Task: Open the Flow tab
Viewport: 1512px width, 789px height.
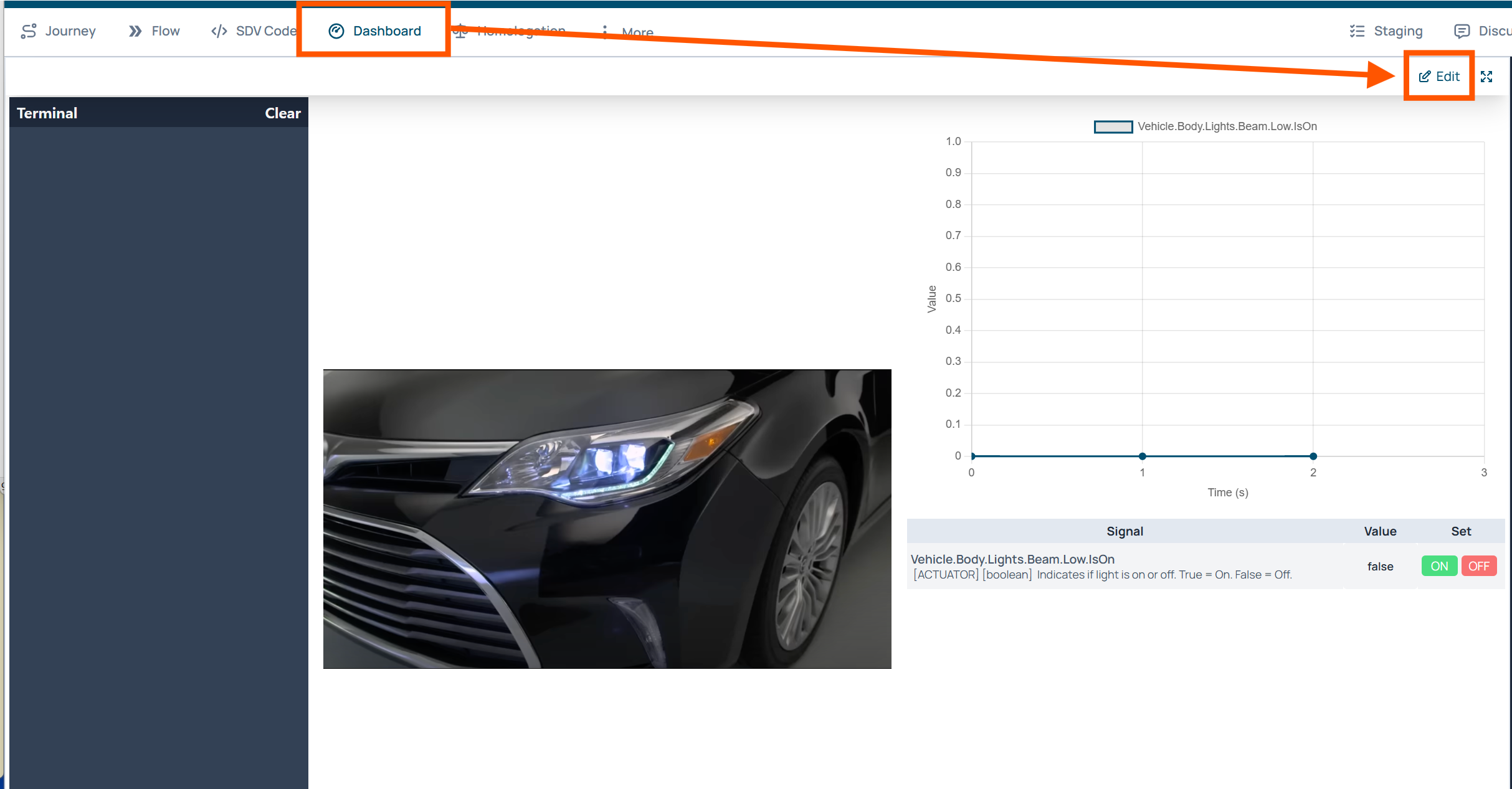Action: click(x=165, y=31)
